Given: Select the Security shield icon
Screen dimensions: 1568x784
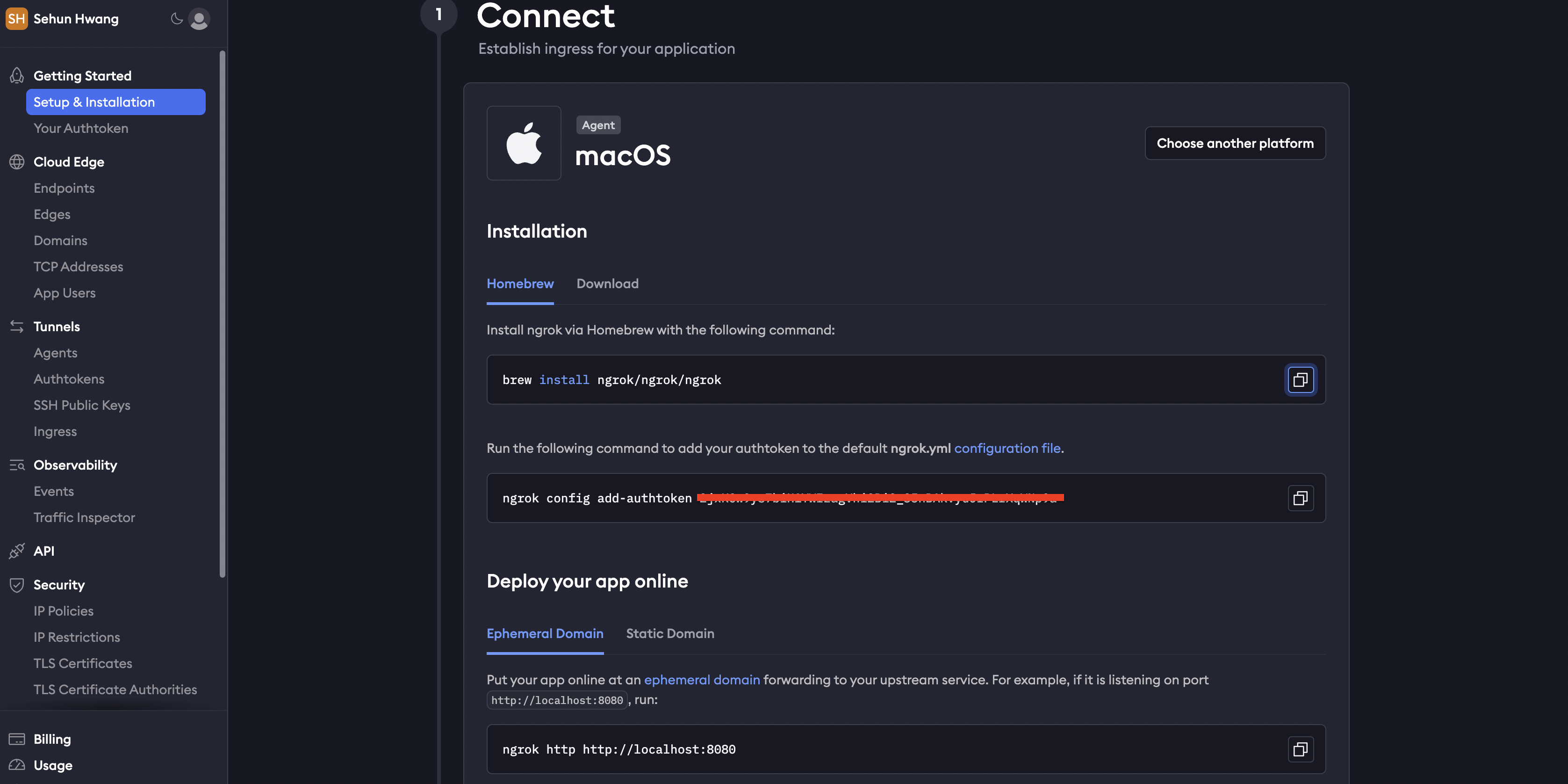Looking at the screenshot, I should tap(16, 584).
